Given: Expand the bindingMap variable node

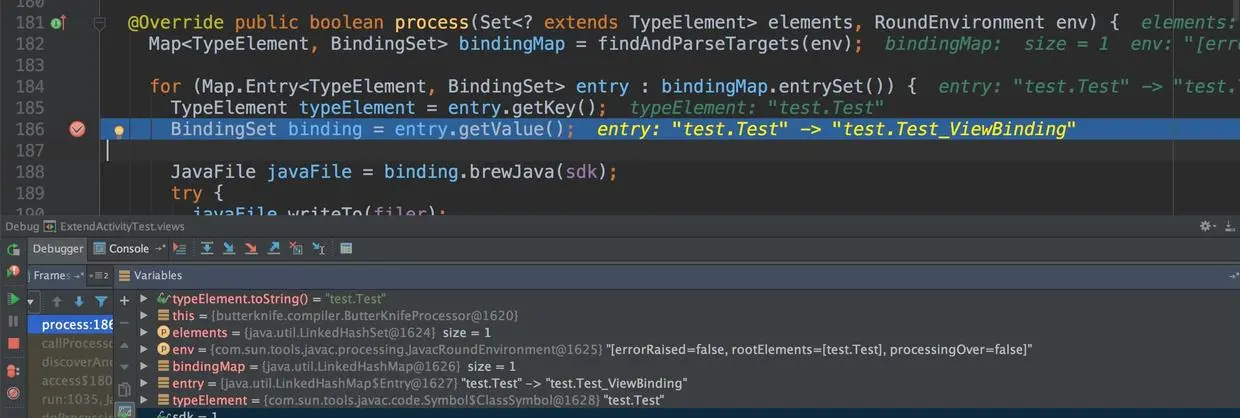Looking at the screenshot, I should click(x=144, y=366).
